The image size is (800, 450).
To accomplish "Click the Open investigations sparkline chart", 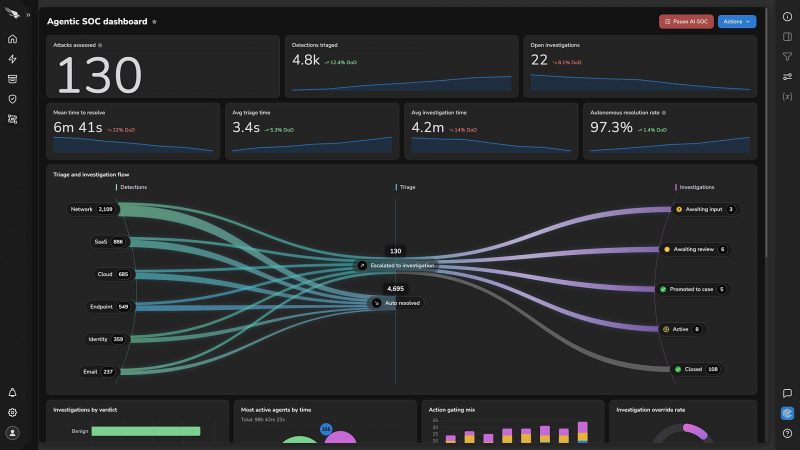I will [x=640, y=82].
